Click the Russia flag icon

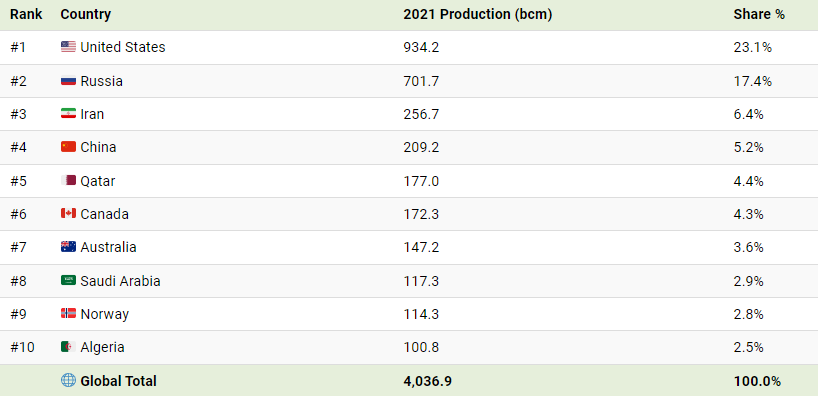tap(68, 81)
